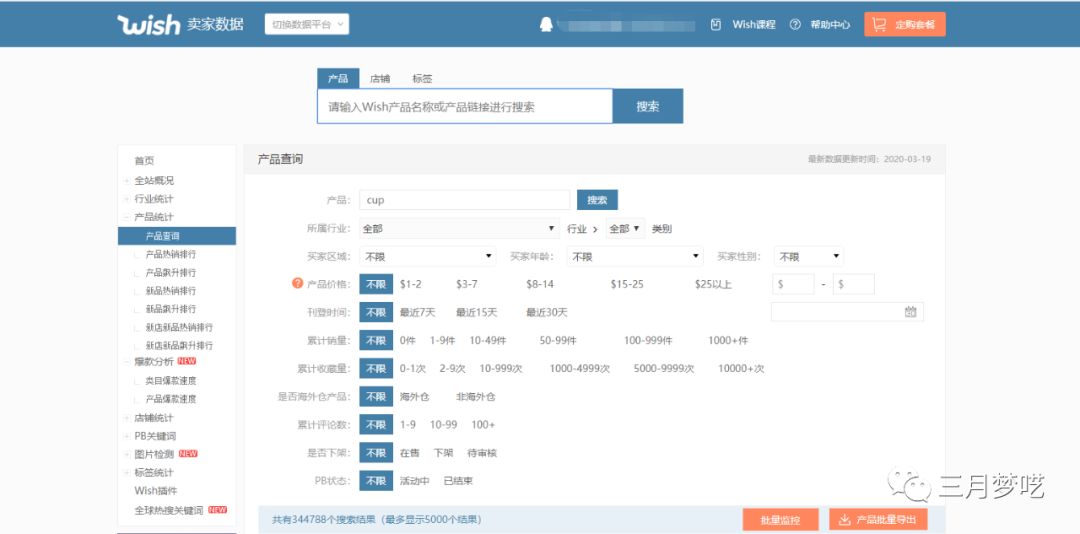Image resolution: width=1080 pixels, height=534 pixels.
Task: Select 最近7天 listing time filter
Action: tap(417, 312)
